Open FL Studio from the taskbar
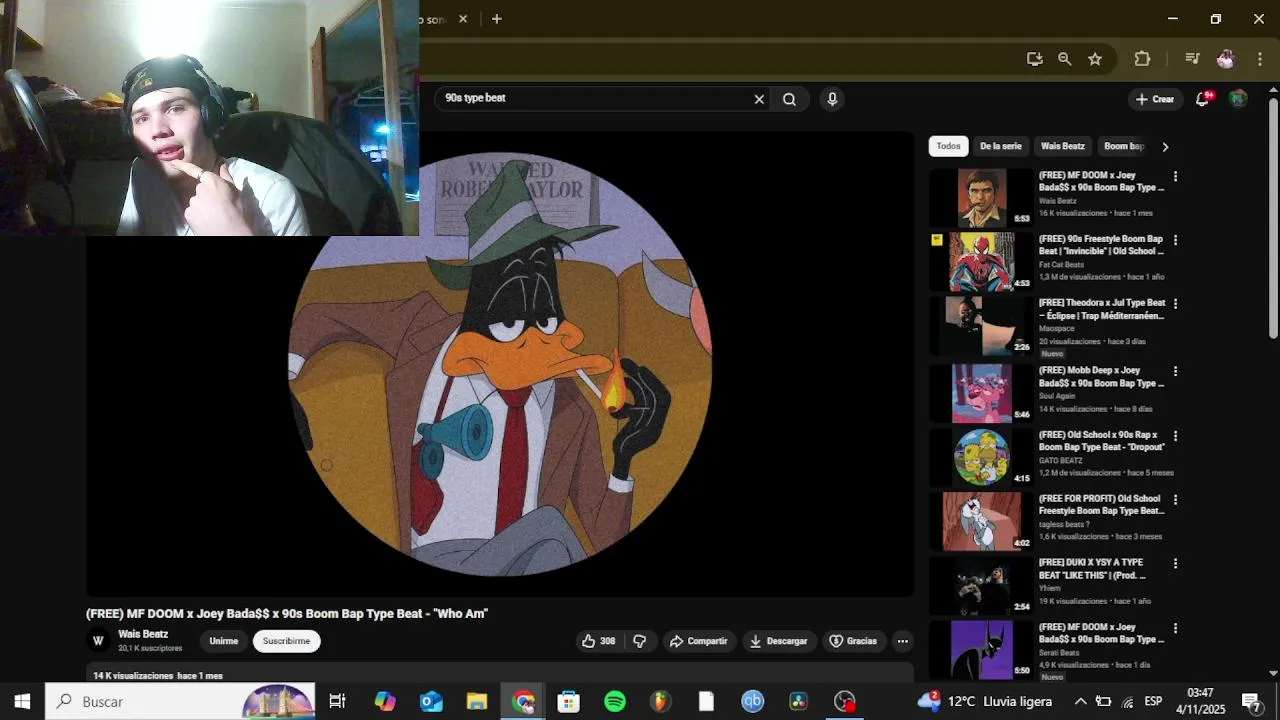The height and width of the screenshot is (720, 1280). (660, 701)
